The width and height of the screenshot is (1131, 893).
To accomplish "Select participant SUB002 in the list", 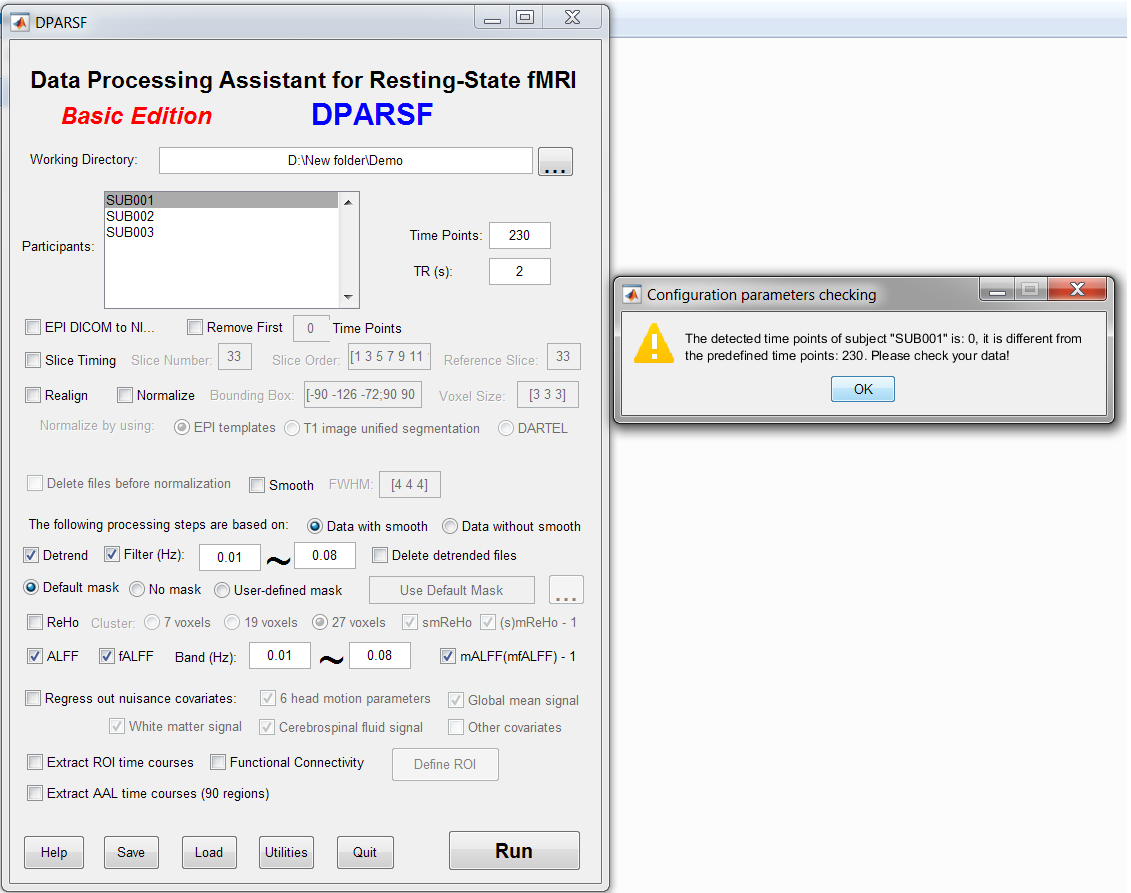I will pyautogui.click(x=221, y=216).
